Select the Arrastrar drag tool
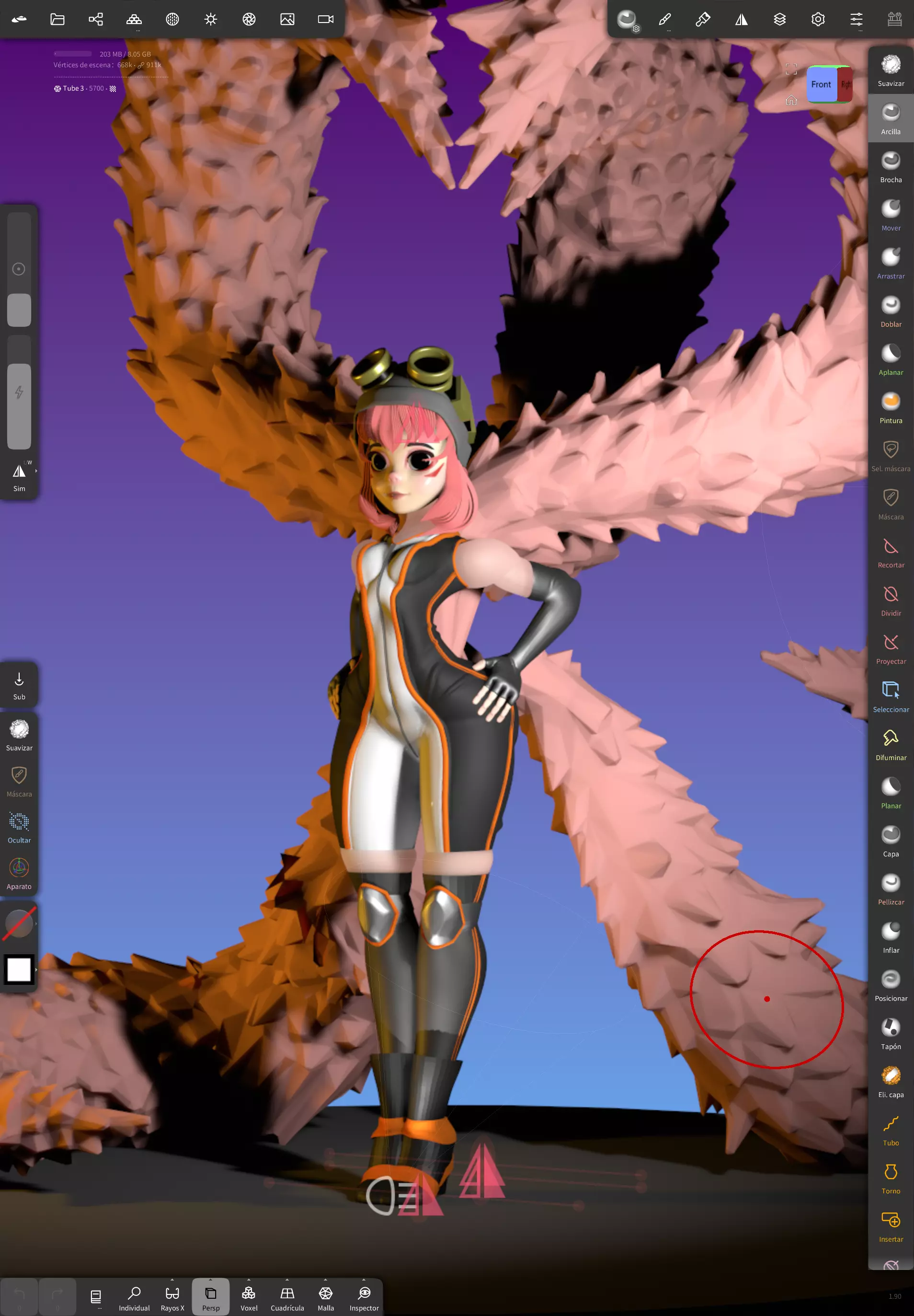The width and height of the screenshot is (914, 1316). pyautogui.click(x=891, y=263)
